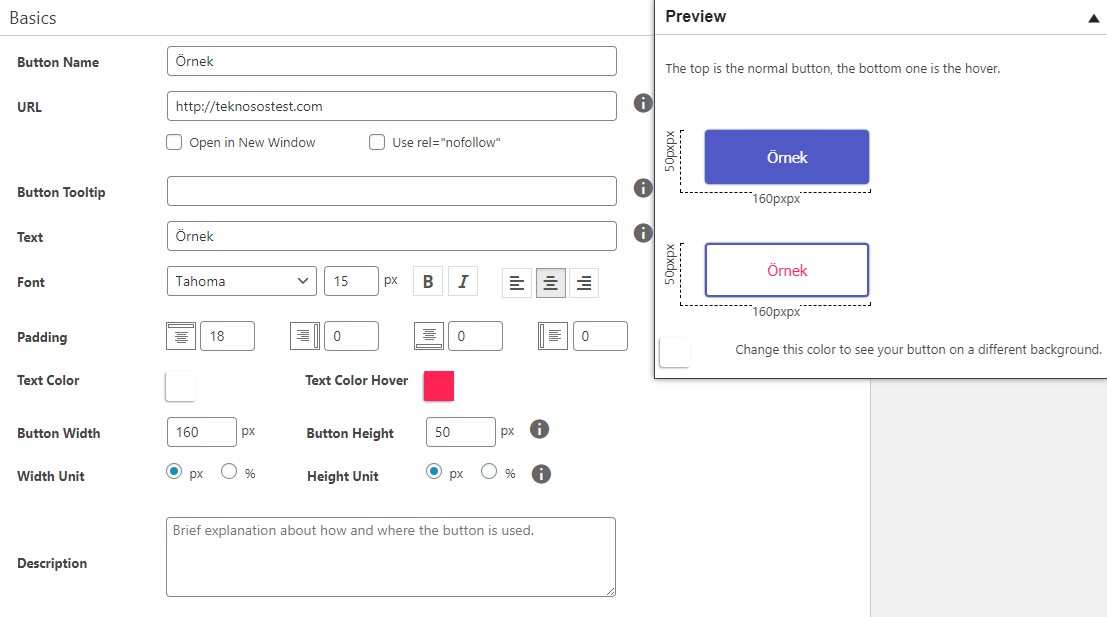
Task: Click the normal blue Örnek preview button
Action: pyautogui.click(x=786, y=157)
